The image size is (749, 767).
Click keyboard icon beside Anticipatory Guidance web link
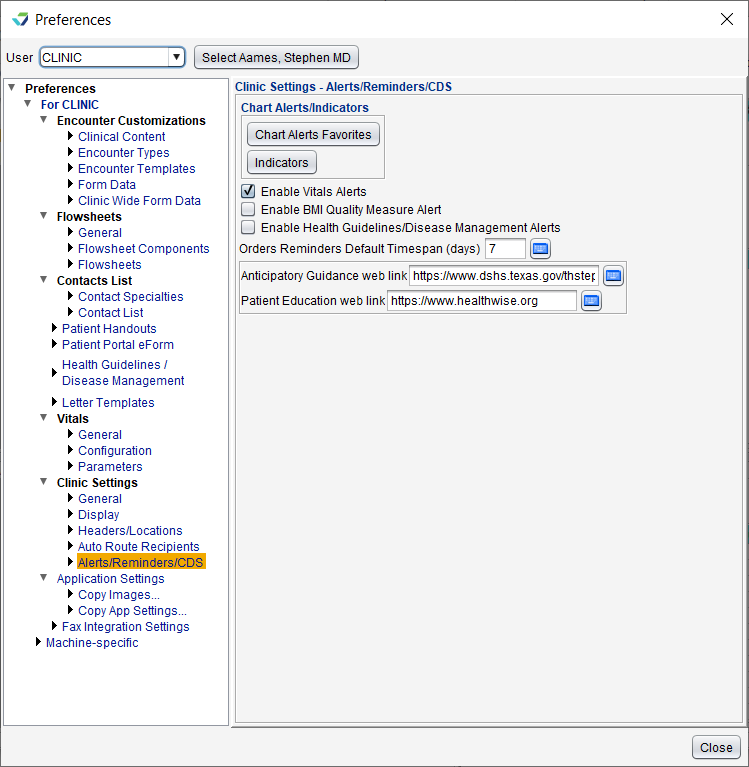pyautogui.click(x=614, y=276)
